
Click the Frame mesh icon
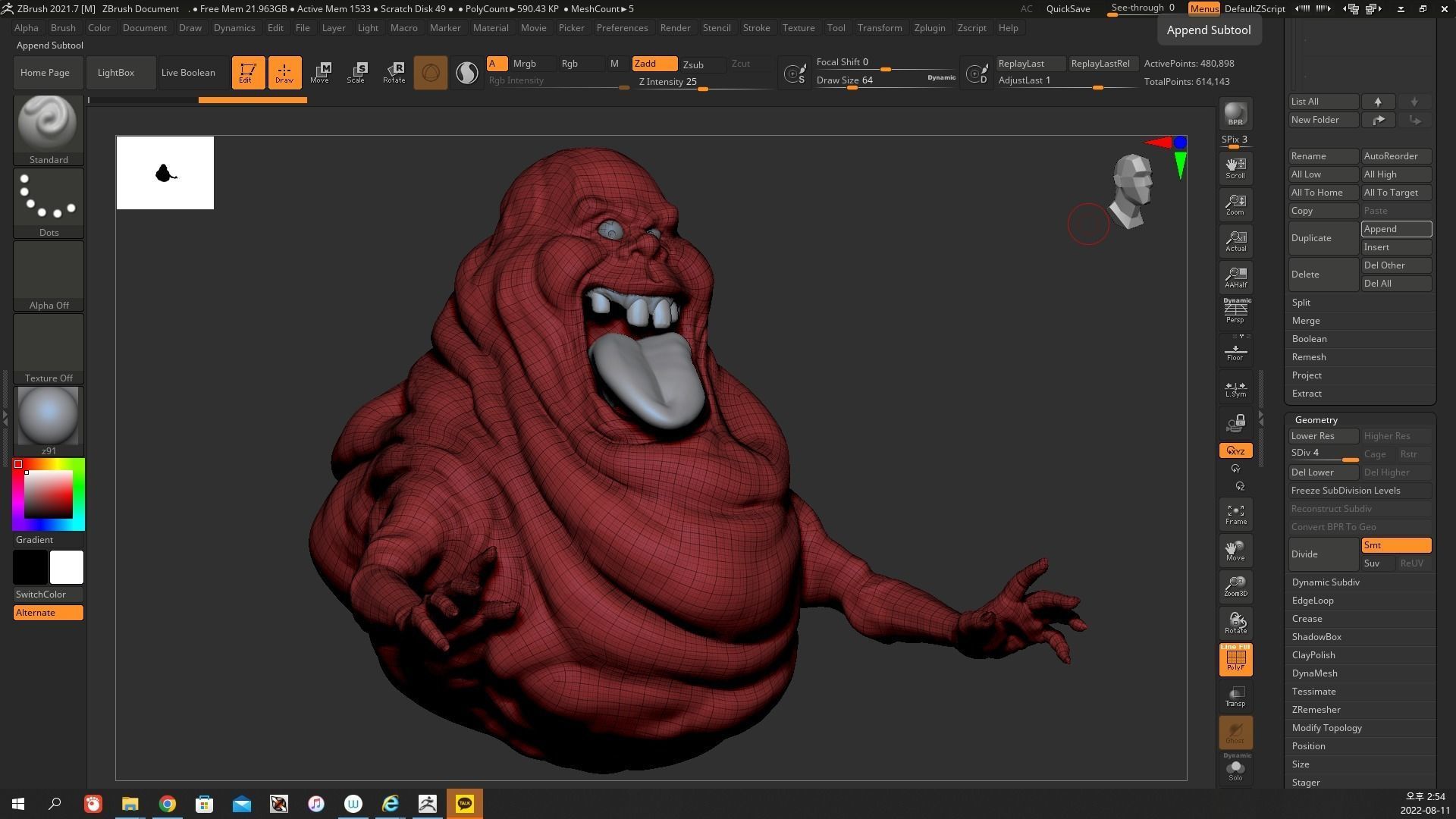coord(1235,514)
